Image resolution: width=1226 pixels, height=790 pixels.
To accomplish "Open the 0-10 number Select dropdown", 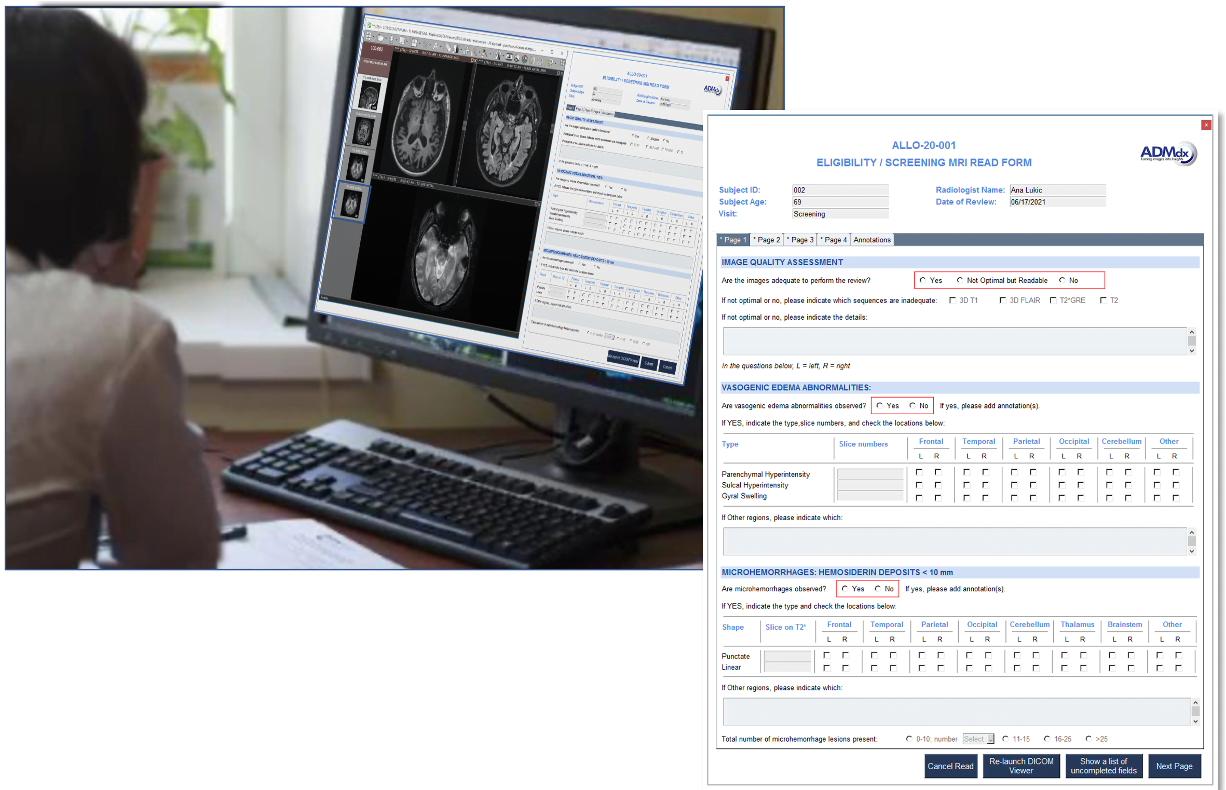I will point(979,739).
